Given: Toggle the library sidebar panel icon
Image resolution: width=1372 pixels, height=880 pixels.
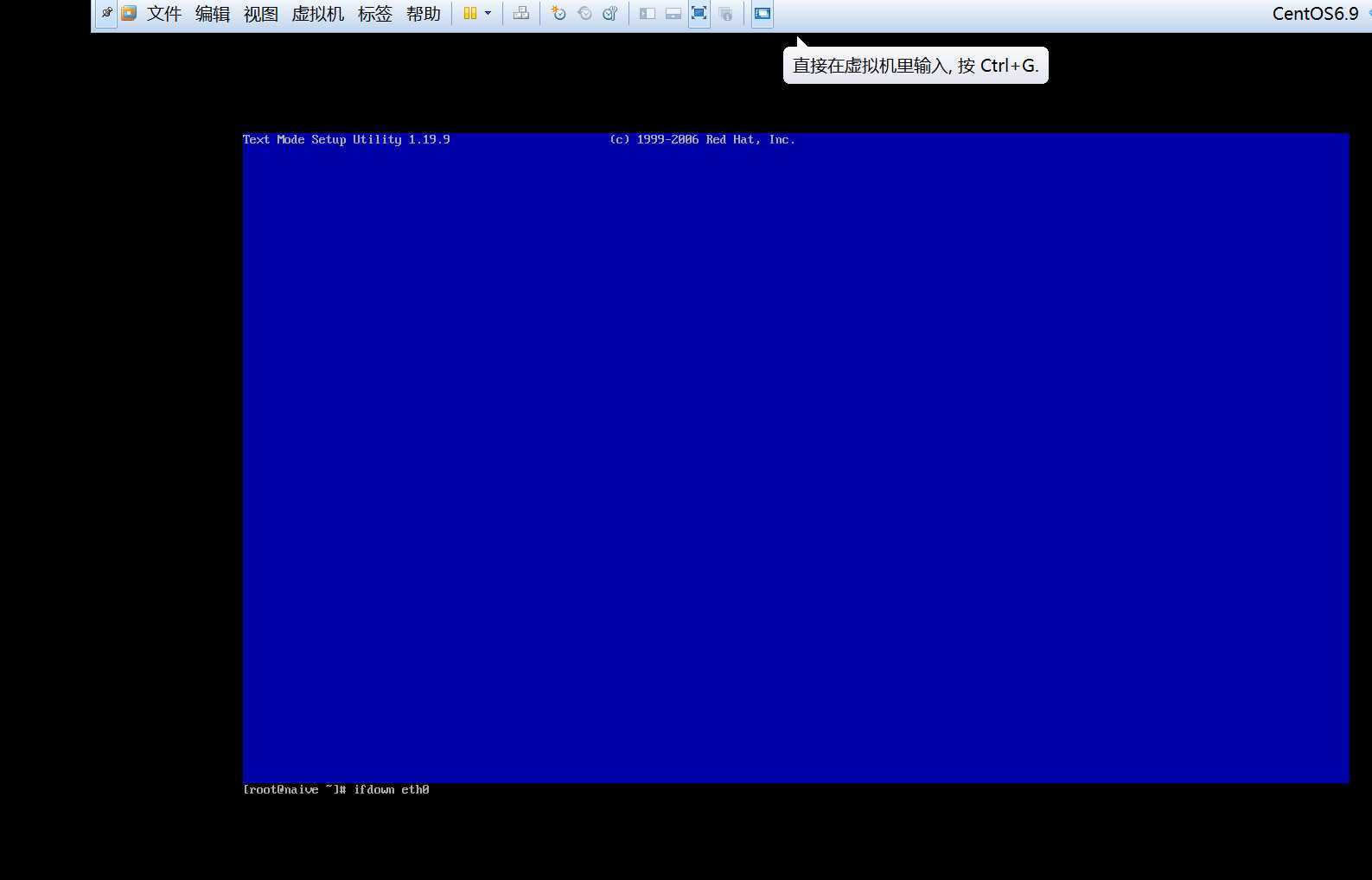Looking at the screenshot, I should coord(648,14).
